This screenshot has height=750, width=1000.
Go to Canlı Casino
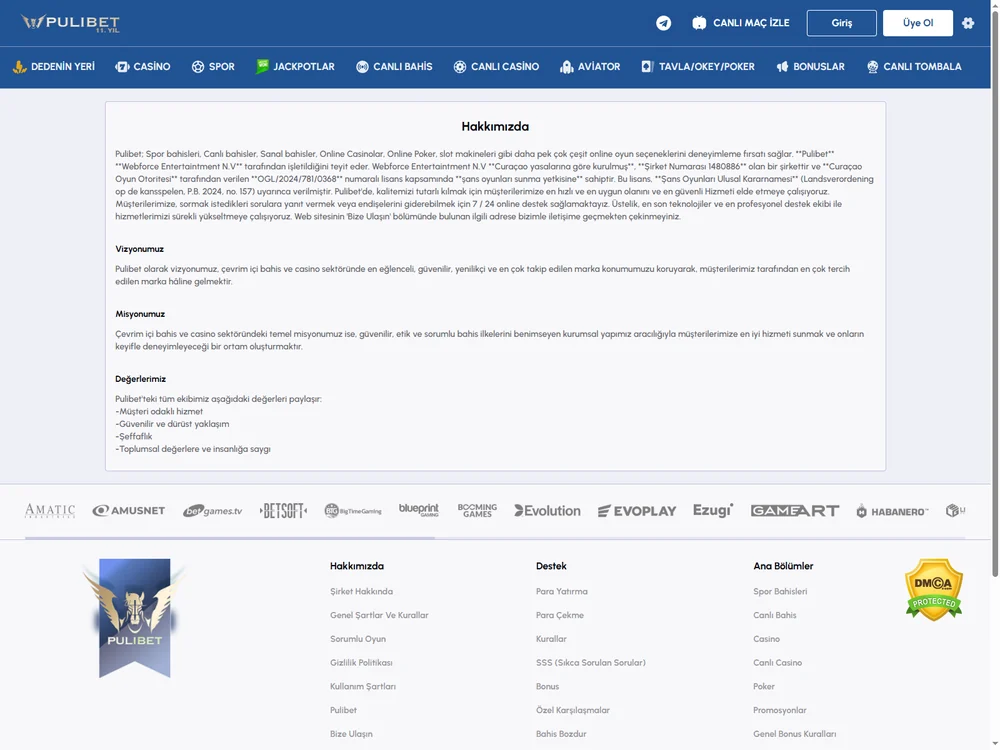coord(496,67)
